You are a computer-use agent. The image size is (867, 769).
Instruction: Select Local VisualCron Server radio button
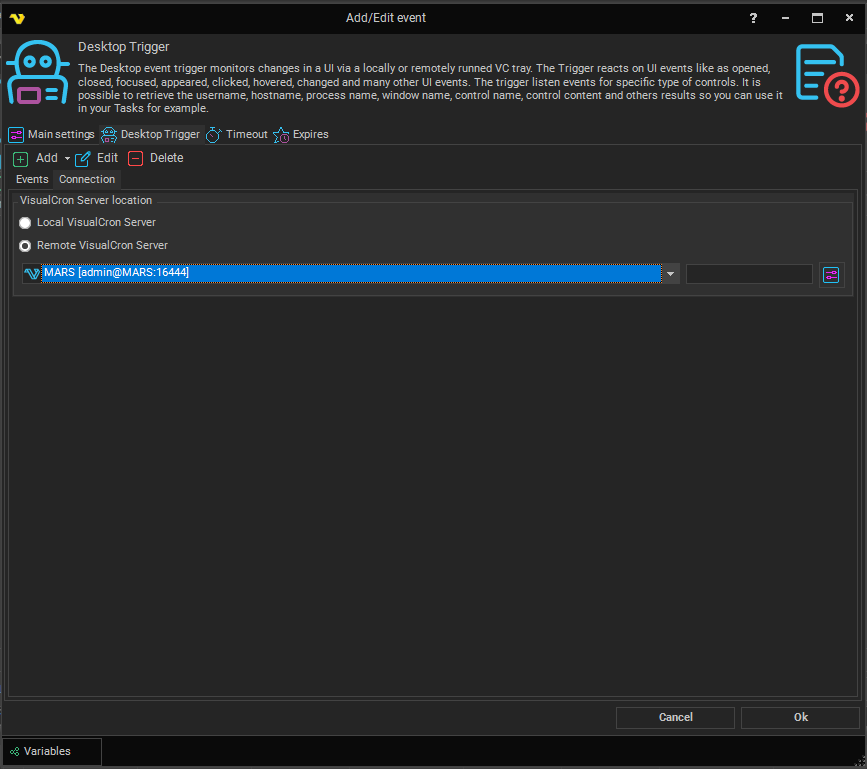coord(25,223)
